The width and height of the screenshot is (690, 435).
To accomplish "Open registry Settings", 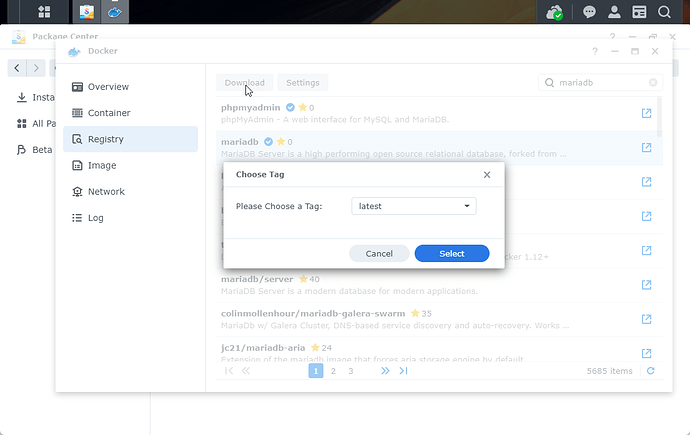I will point(303,83).
